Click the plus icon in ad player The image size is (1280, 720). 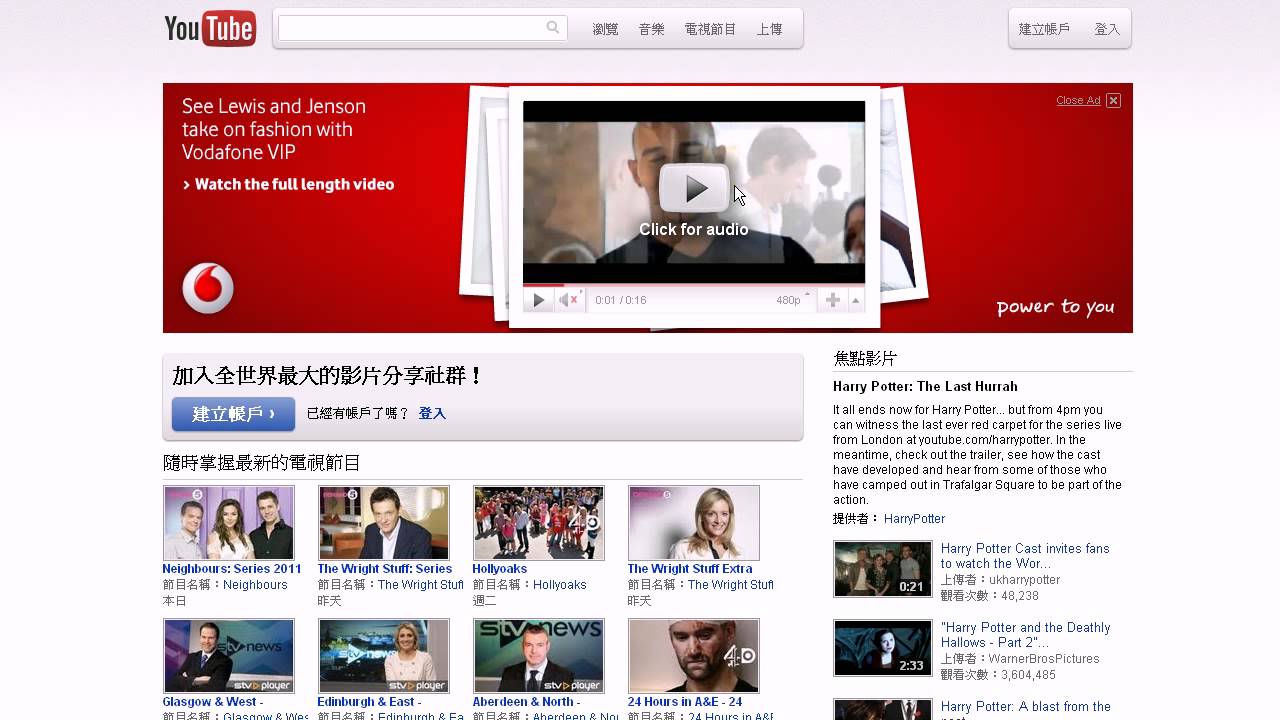pyautogui.click(x=832, y=300)
